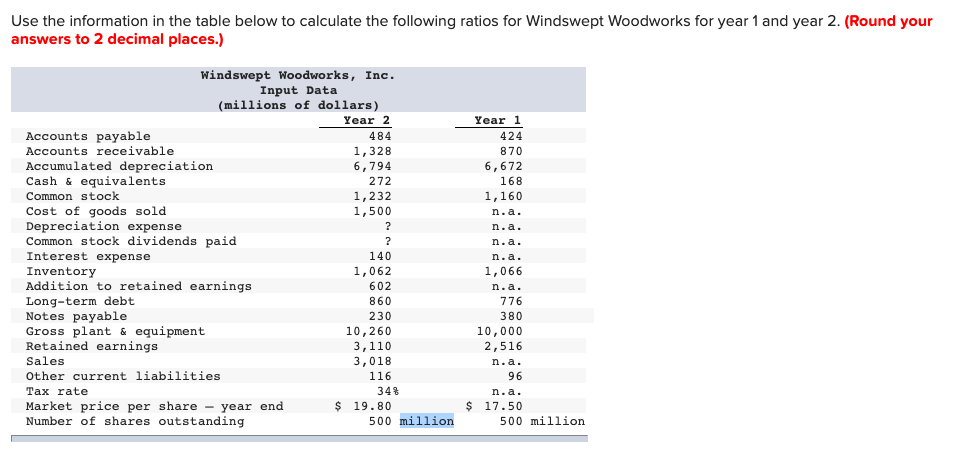Click the "Accounts receivable" row label
The width and height of the screenshot is (954, 459).
100,151
